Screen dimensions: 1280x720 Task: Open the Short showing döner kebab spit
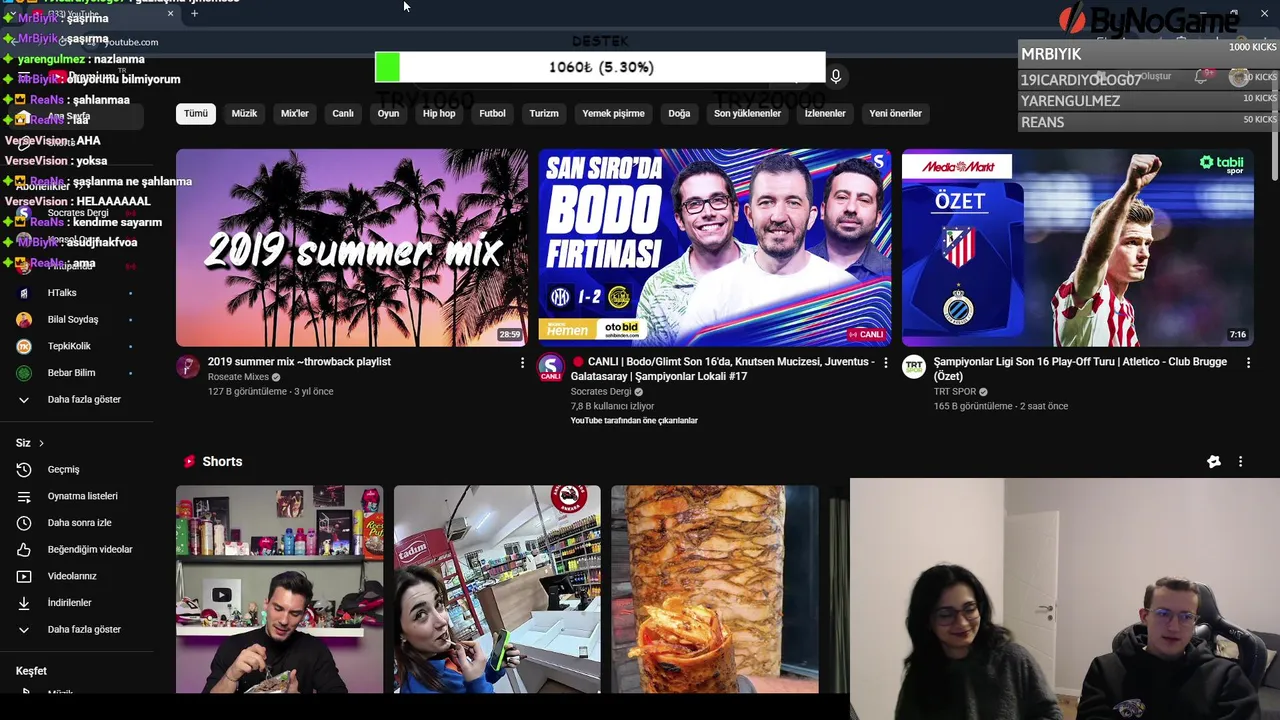[x=715, y=590]
